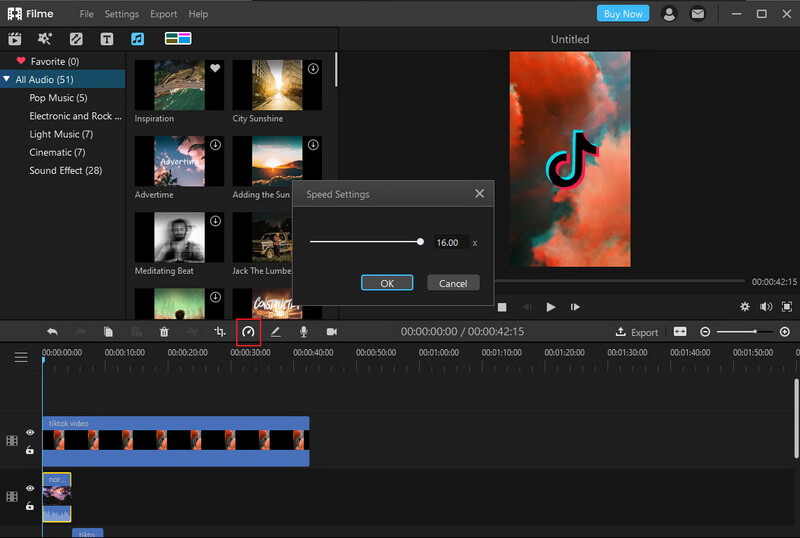The image size is (800, 538).
Task: Start voice recording with the microphone icon
Action: (304, 332)
